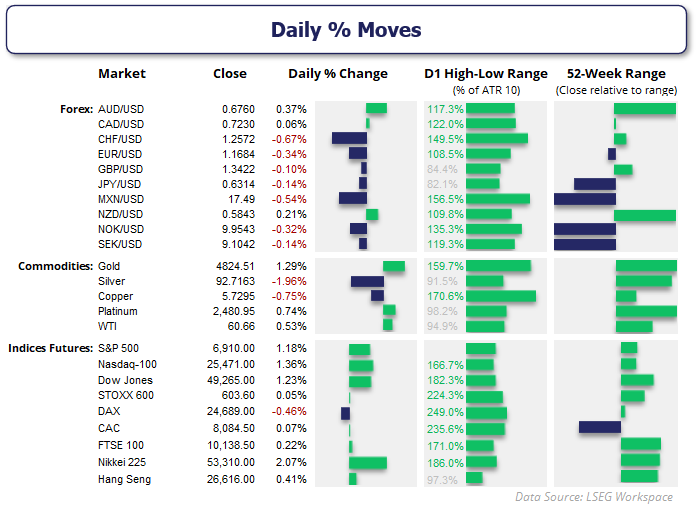
Task: Click the MXN/USD 52-week range bar
Action: [584, 199]
